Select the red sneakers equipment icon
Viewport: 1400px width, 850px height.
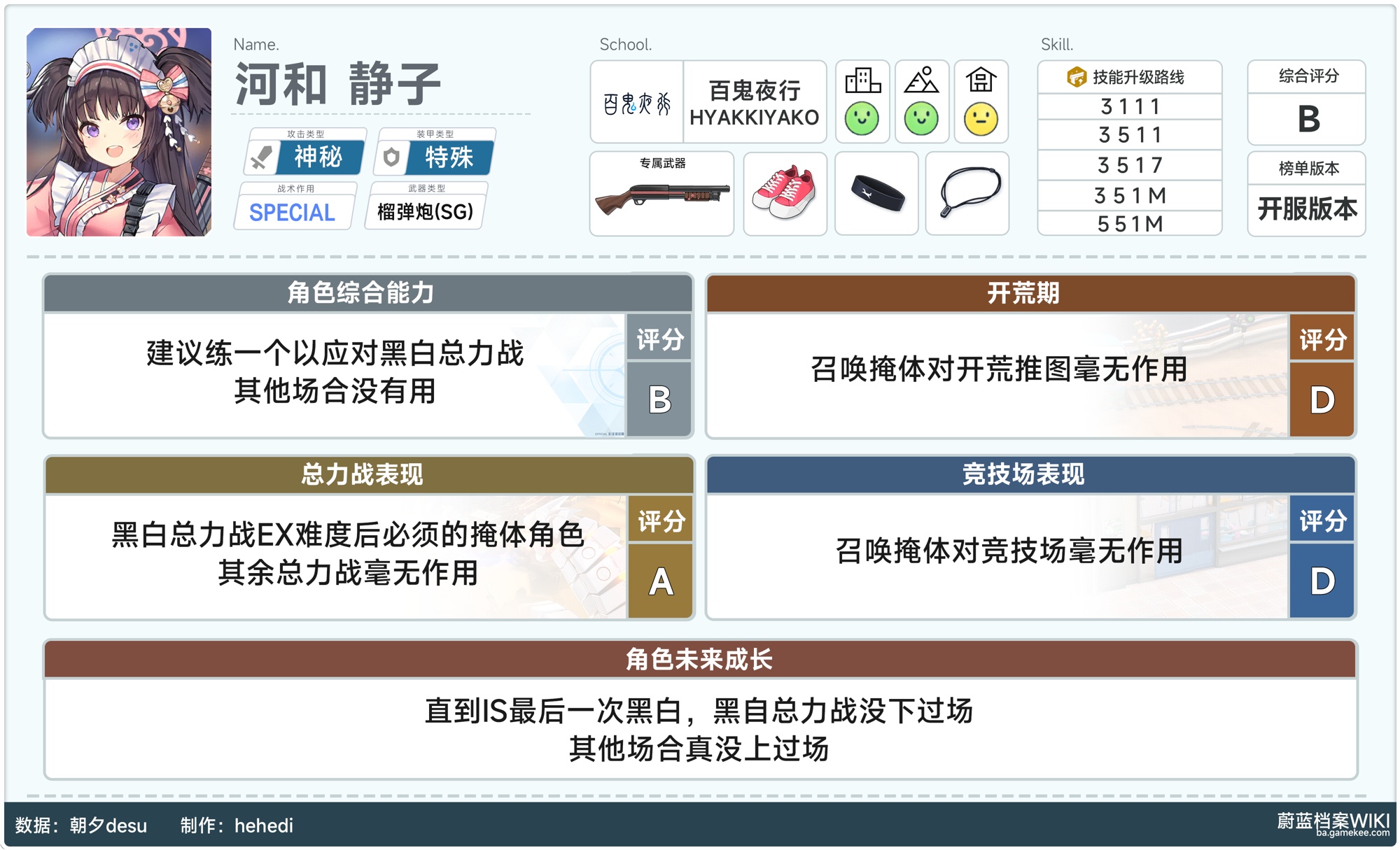pos(784,193)
